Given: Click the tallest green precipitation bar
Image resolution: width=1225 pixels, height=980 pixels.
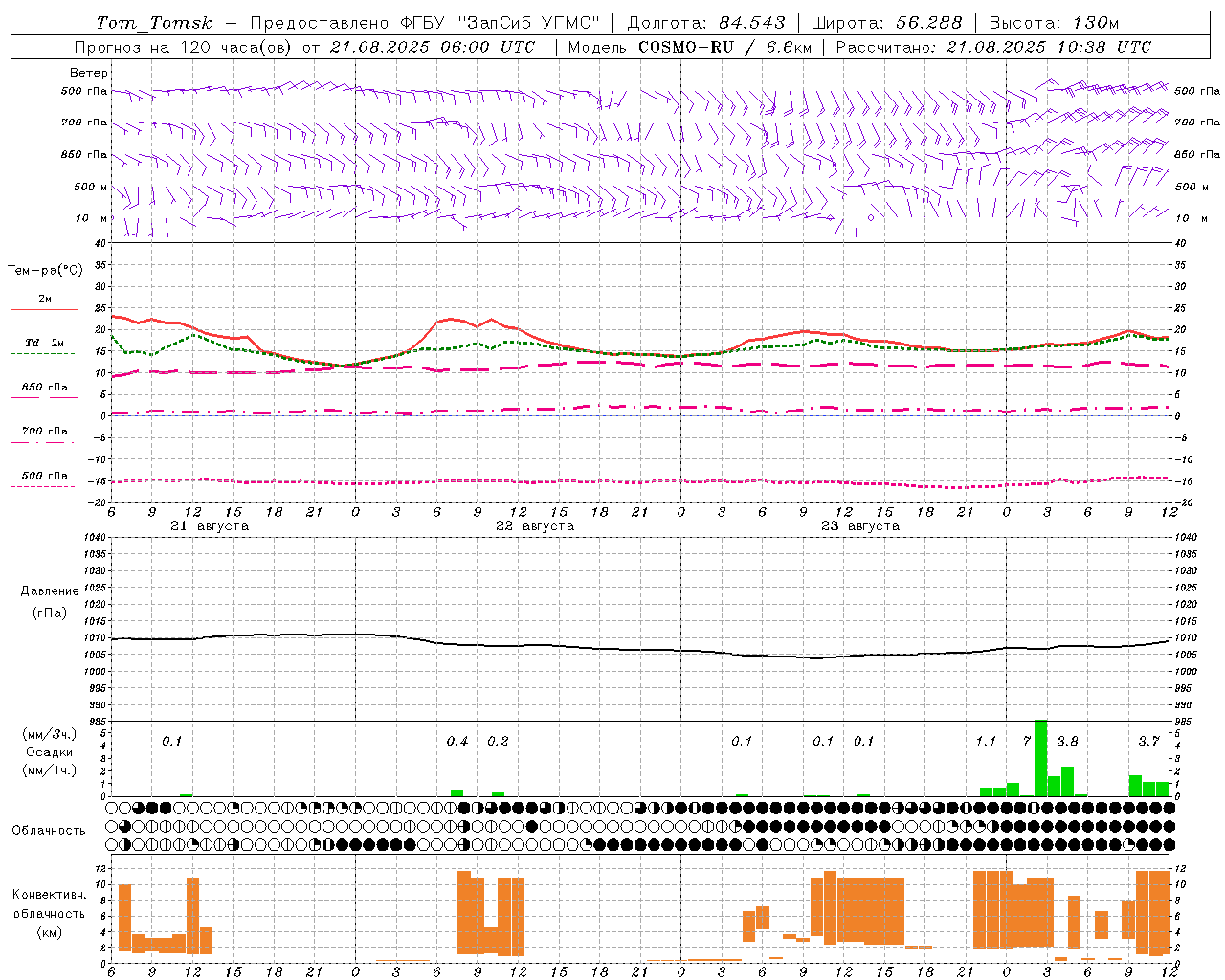Looking at the screenshot, I should [x=1040, y=758].
